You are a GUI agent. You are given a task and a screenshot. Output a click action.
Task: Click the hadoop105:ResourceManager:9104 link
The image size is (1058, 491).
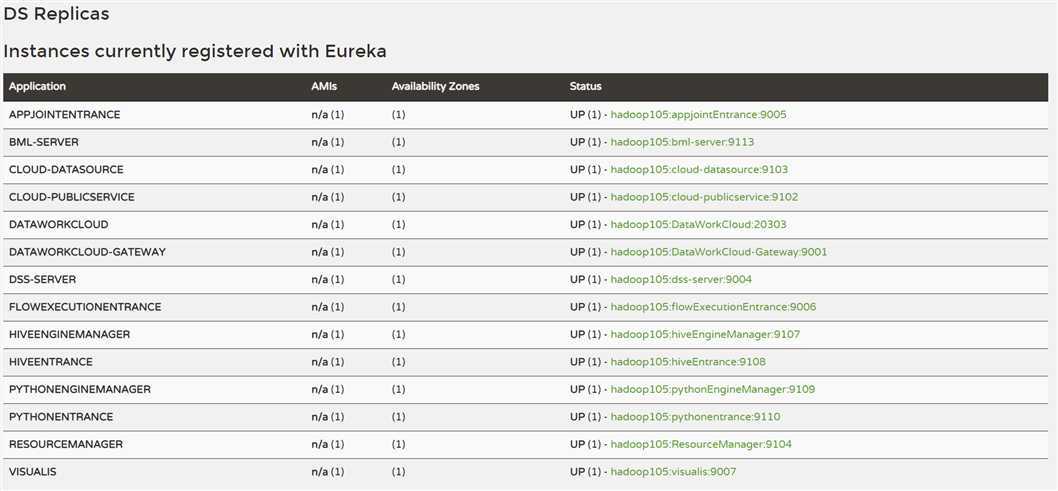701,444
